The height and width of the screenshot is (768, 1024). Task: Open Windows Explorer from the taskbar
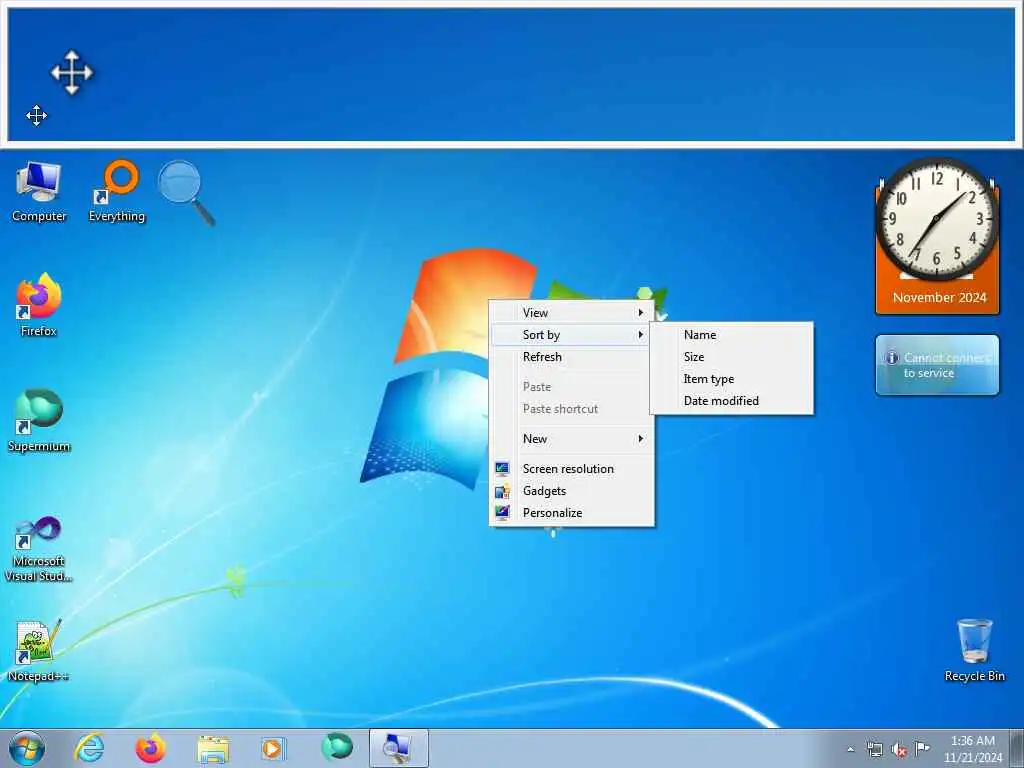(x=213, y=748)
